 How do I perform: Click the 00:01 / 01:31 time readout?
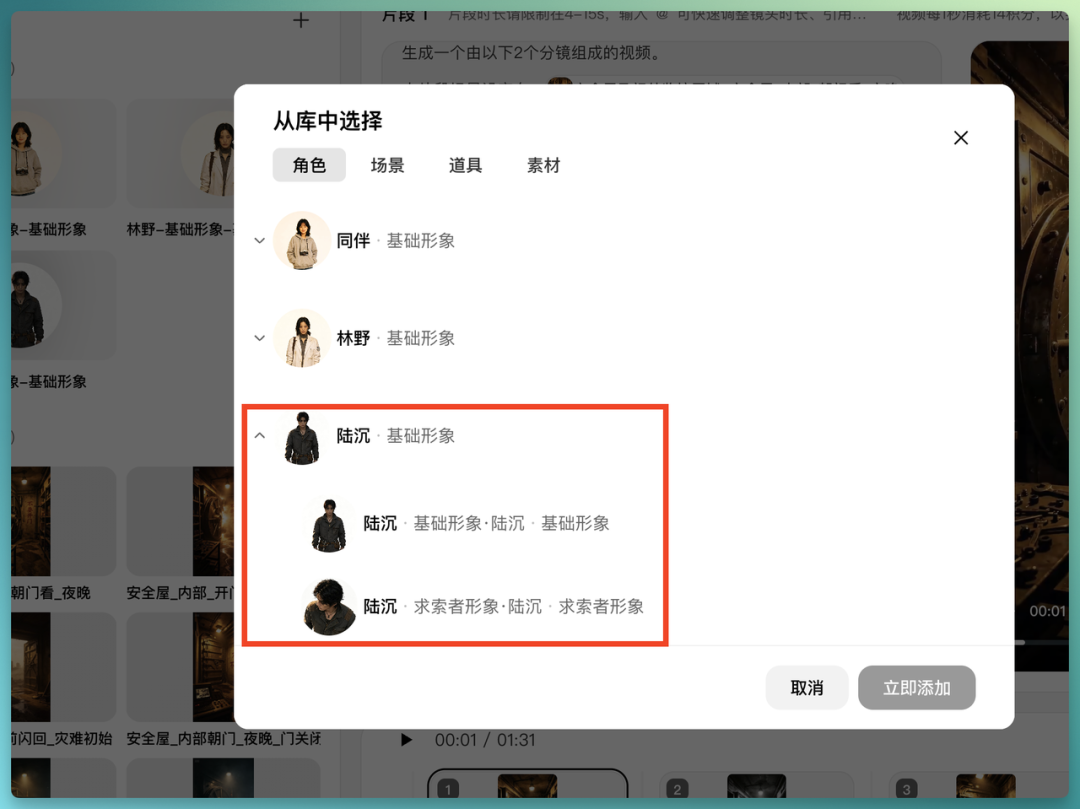[x=485, y=740]
